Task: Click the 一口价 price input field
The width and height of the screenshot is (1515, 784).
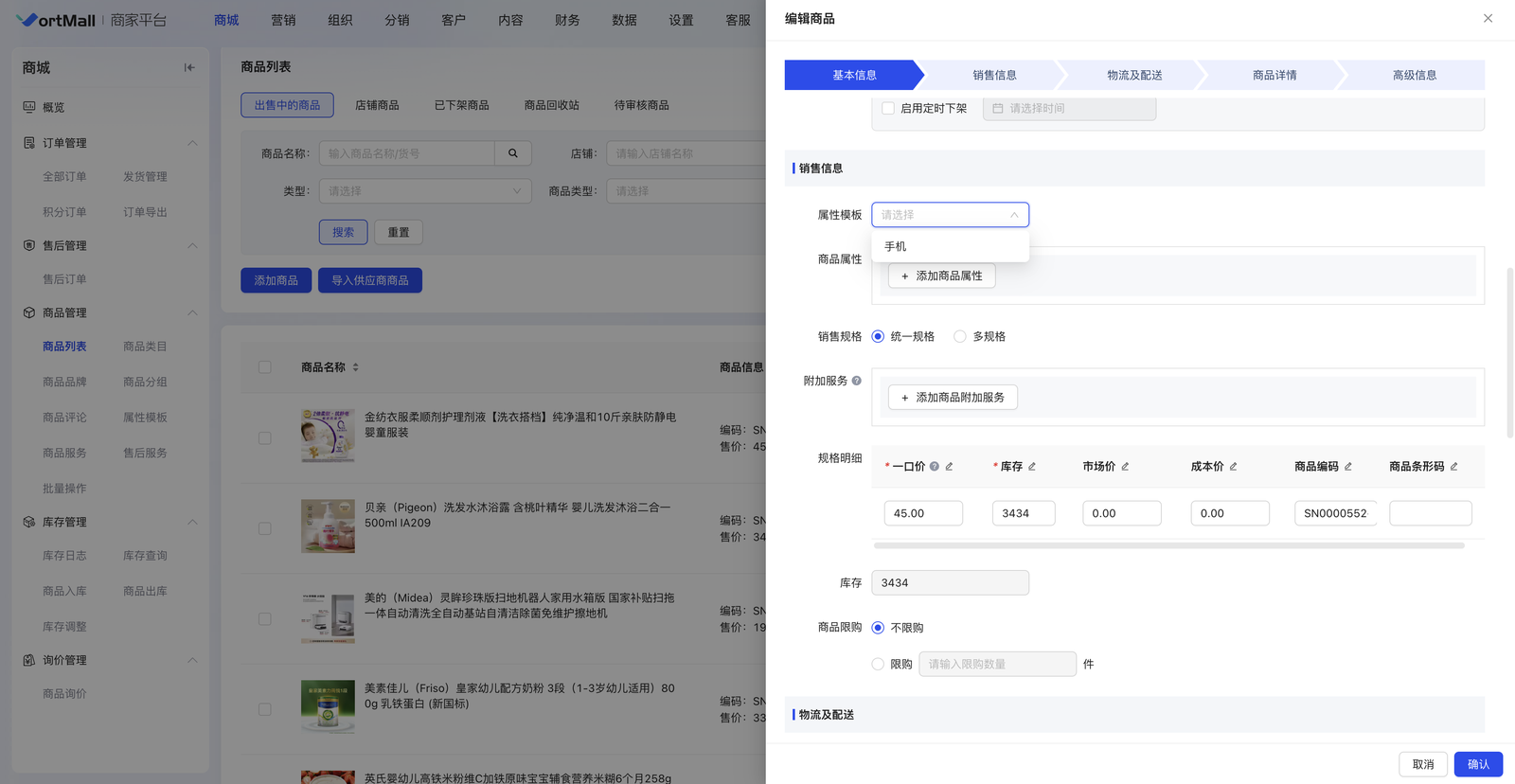Action: 923,513
